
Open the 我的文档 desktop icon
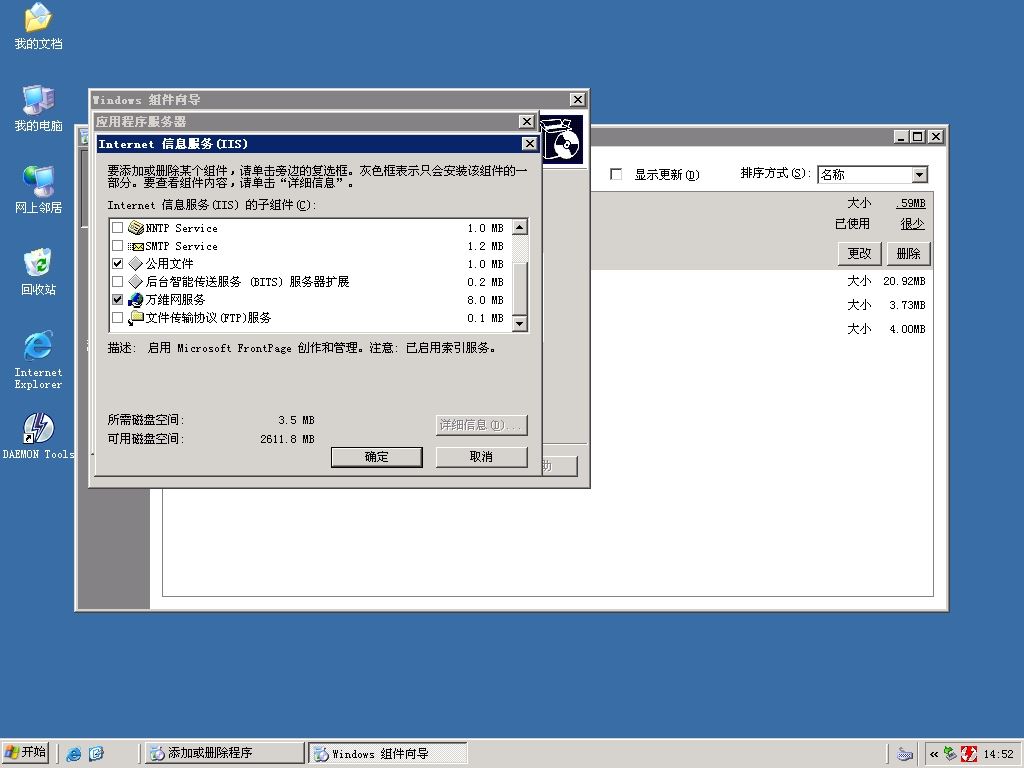tap(38, 27)
